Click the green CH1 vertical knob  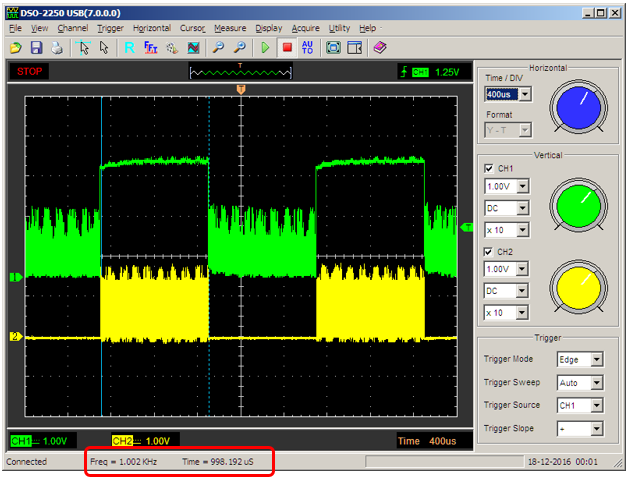tap(578, 206)
